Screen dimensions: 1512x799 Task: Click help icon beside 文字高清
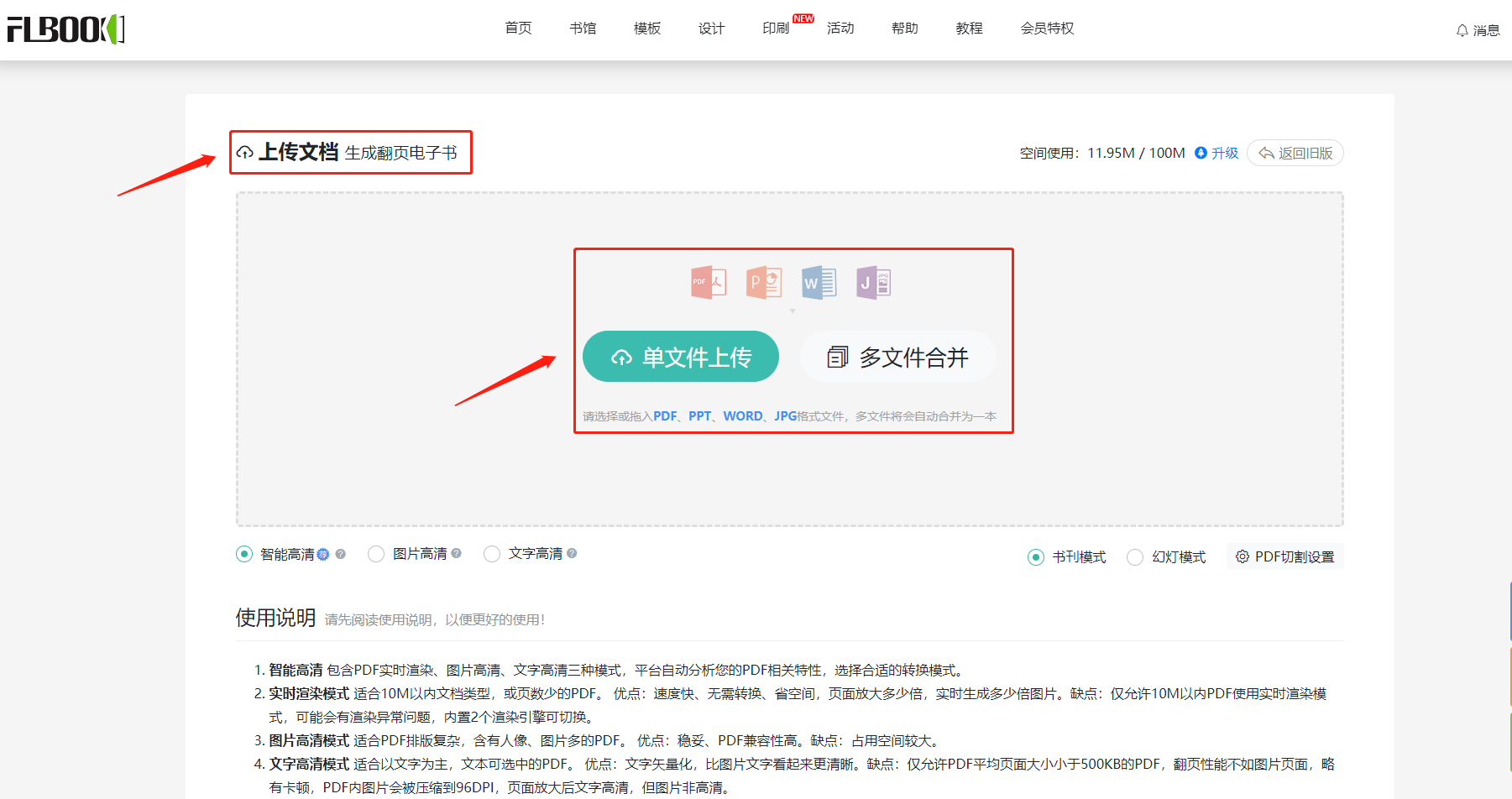(572, 553)
